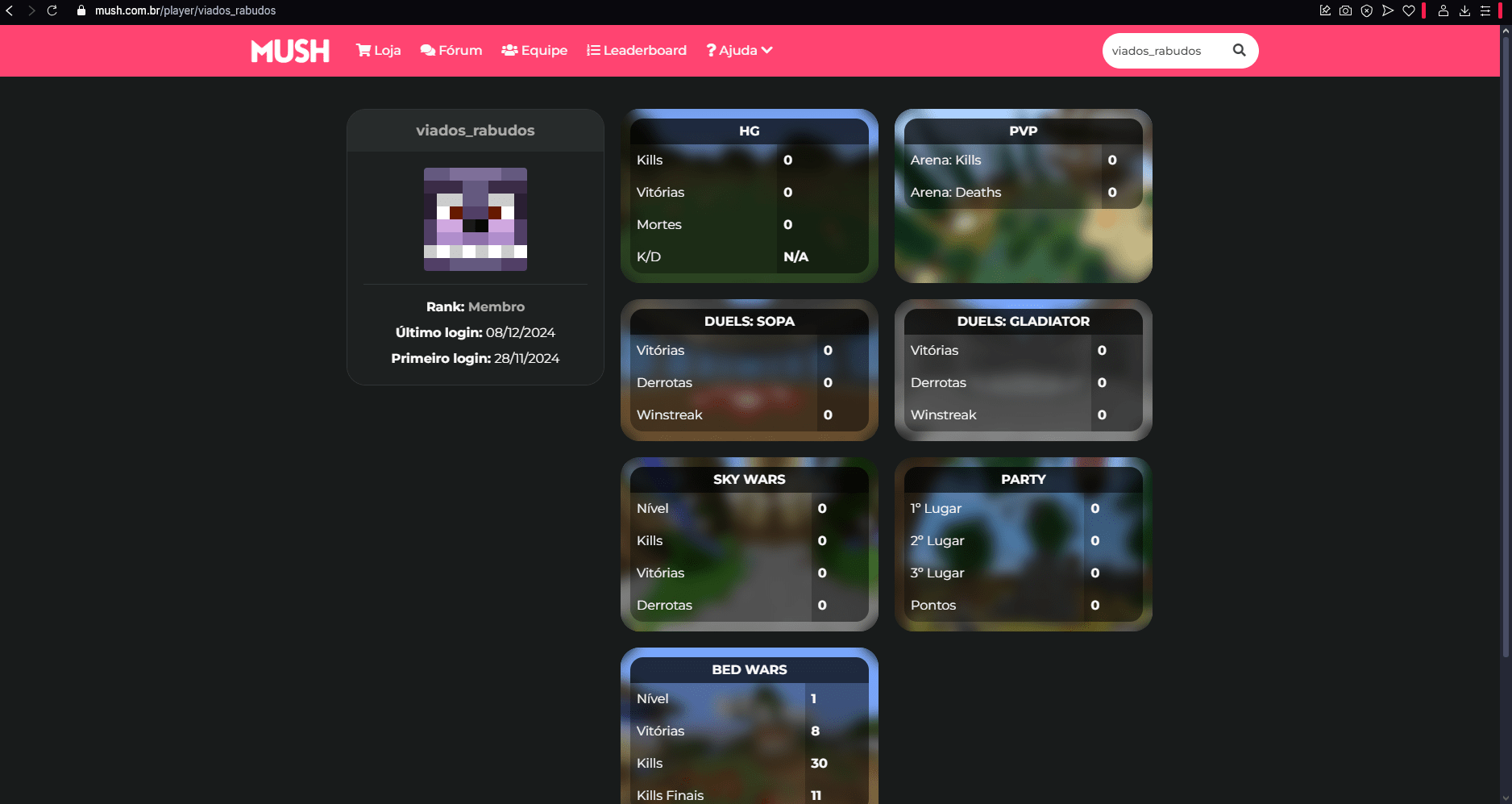Click the PVP card header

click(x=1024, y=131)
